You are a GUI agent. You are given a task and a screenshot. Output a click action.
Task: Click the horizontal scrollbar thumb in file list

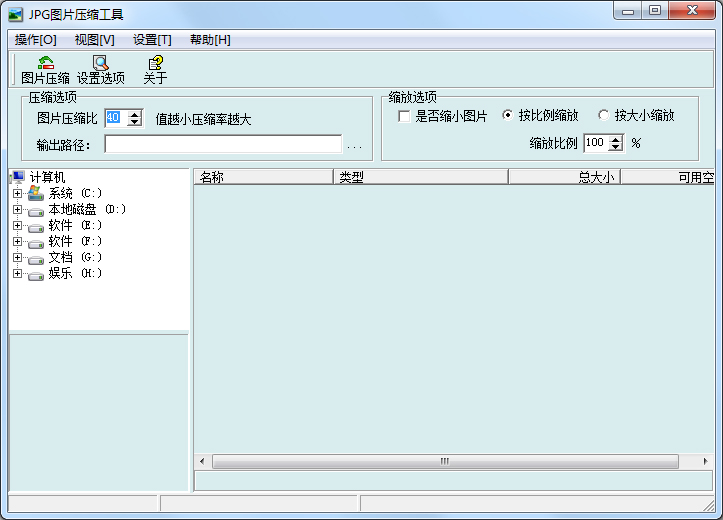tap(445, 461)
